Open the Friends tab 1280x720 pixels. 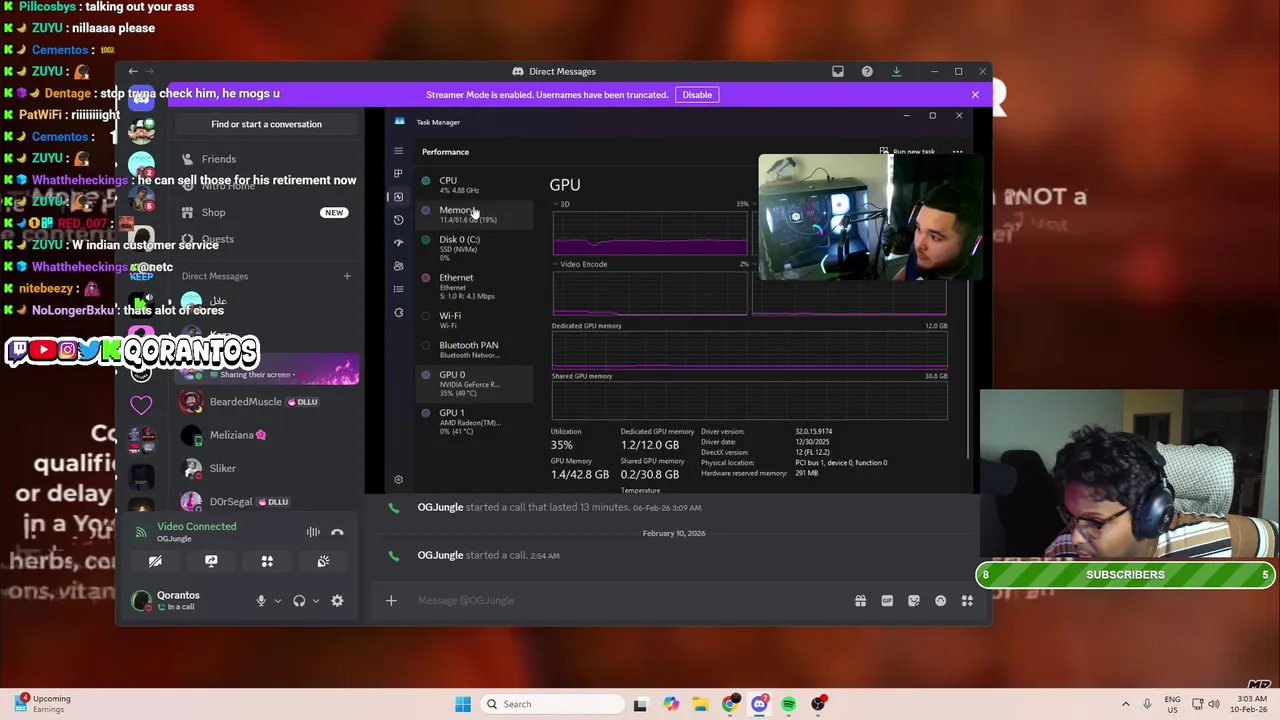pos(266,159)
